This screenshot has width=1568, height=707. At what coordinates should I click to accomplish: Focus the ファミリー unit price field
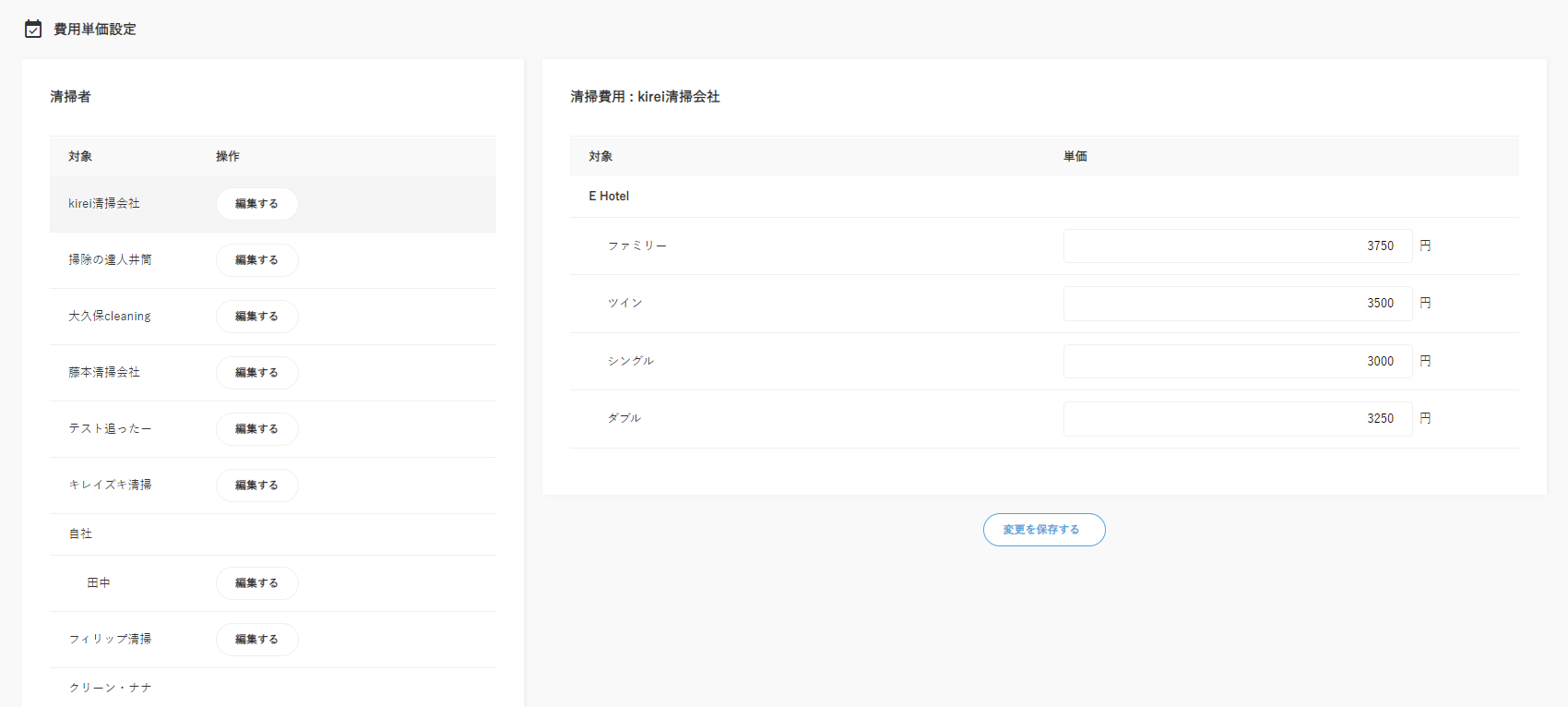click(1237, 246)
